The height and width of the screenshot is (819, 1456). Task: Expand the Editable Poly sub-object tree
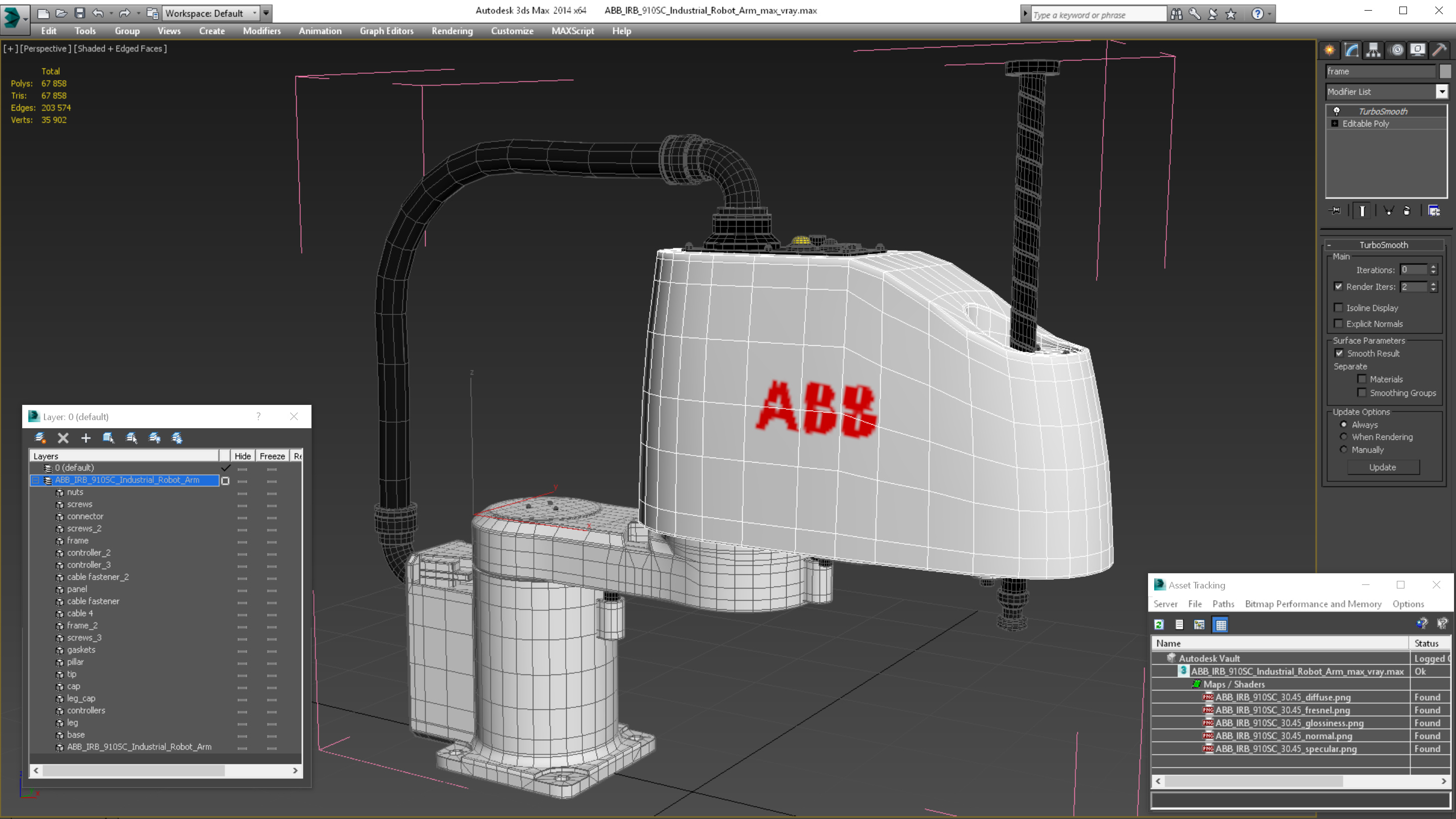click(x=1335, y=123)
